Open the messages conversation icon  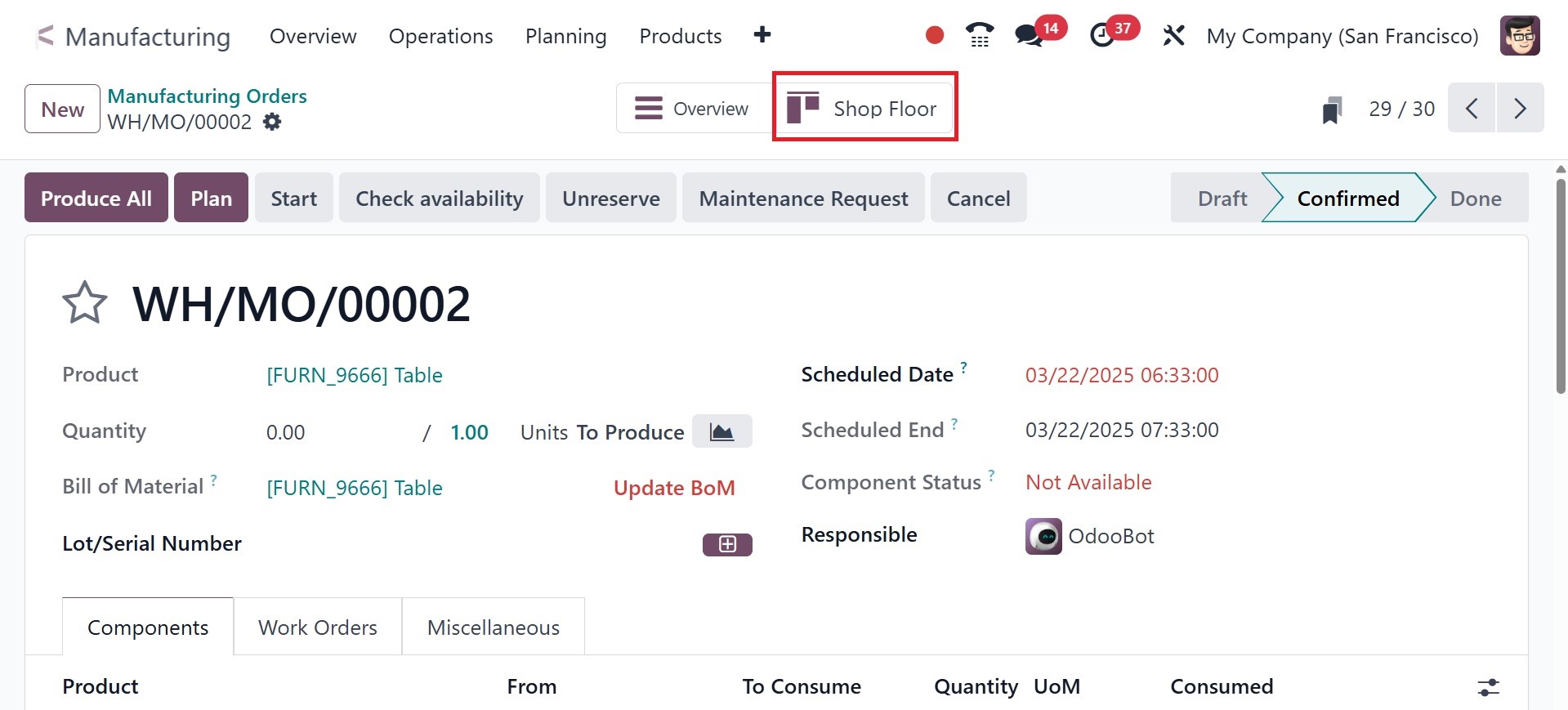pos(1029,36)
